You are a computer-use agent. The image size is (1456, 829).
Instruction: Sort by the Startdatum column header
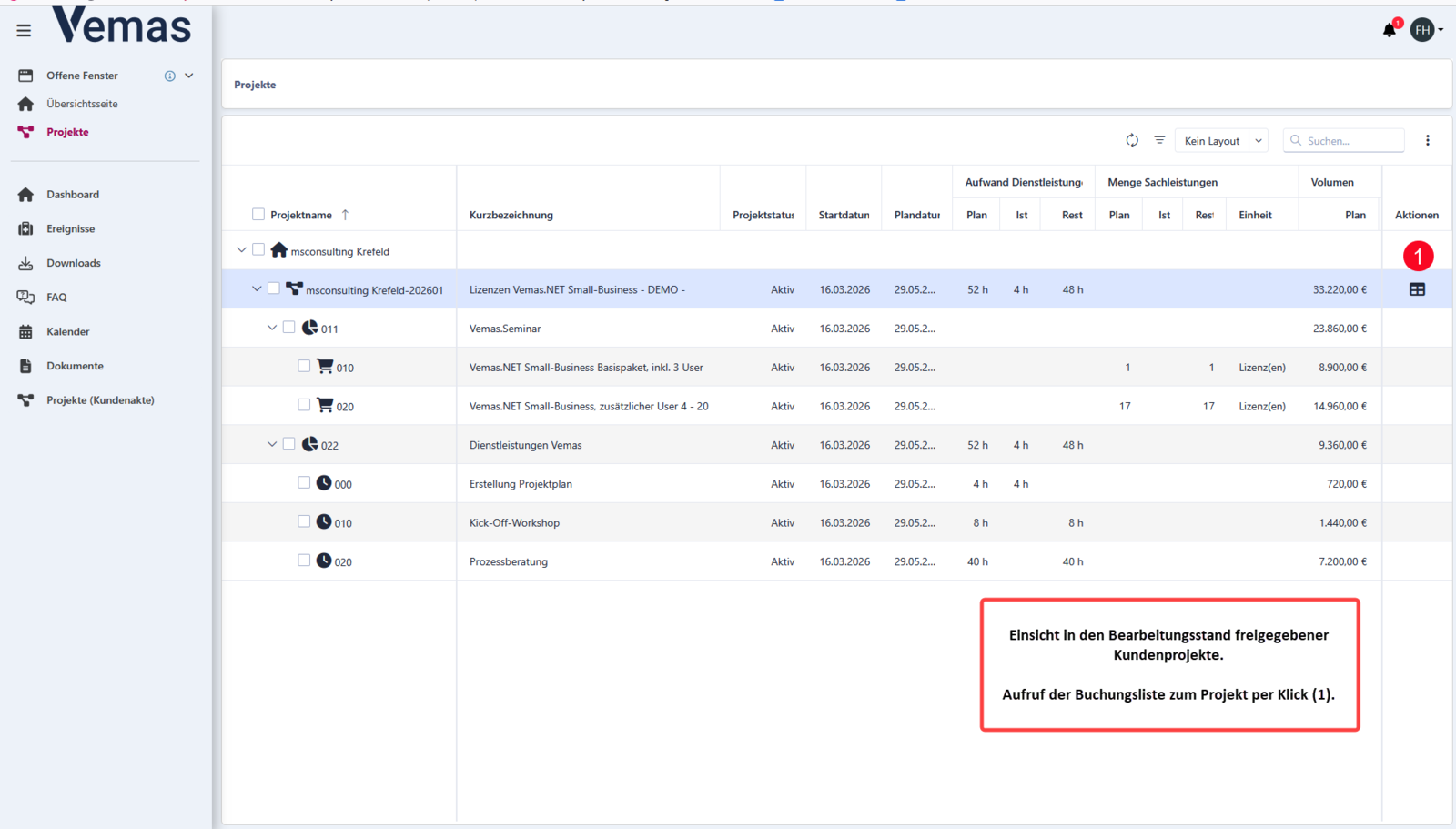844,216
